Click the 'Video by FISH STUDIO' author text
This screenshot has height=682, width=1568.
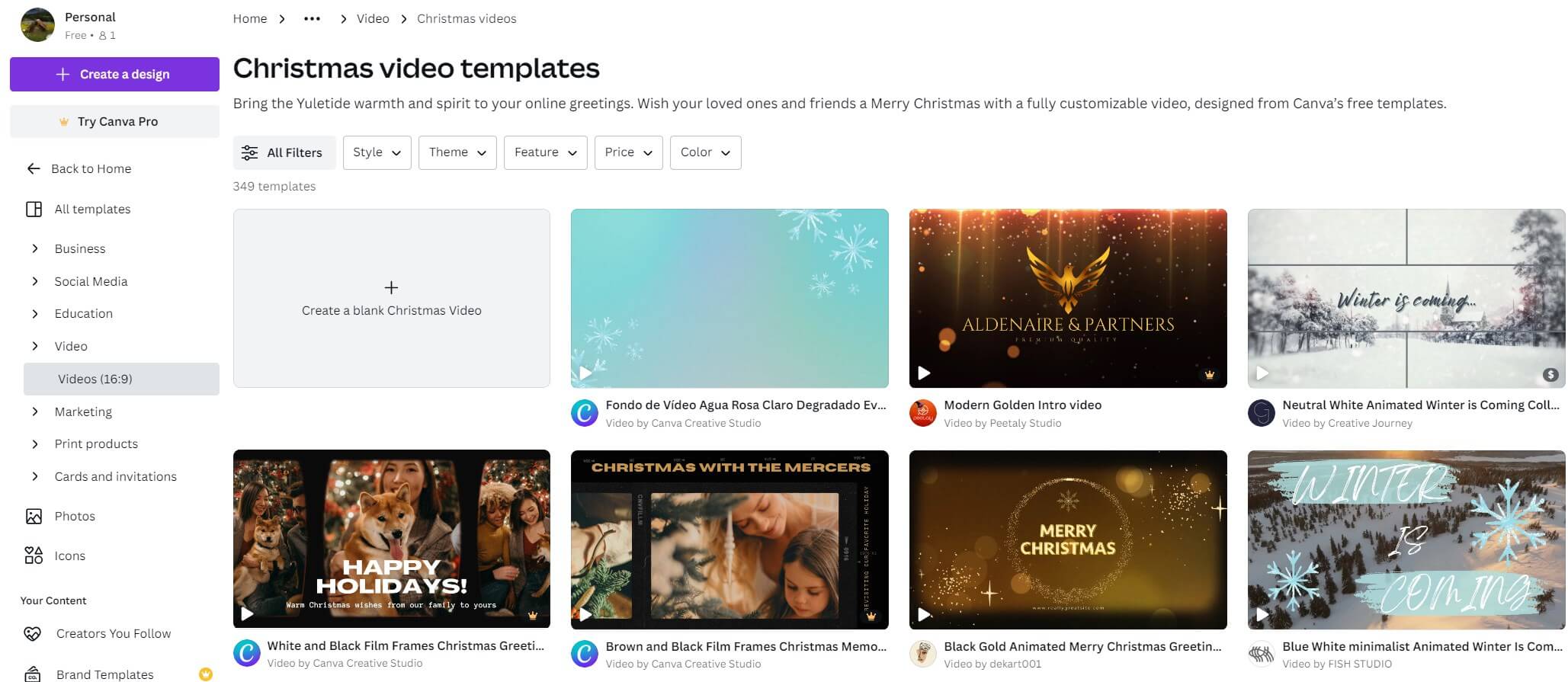click(1337, 664)
